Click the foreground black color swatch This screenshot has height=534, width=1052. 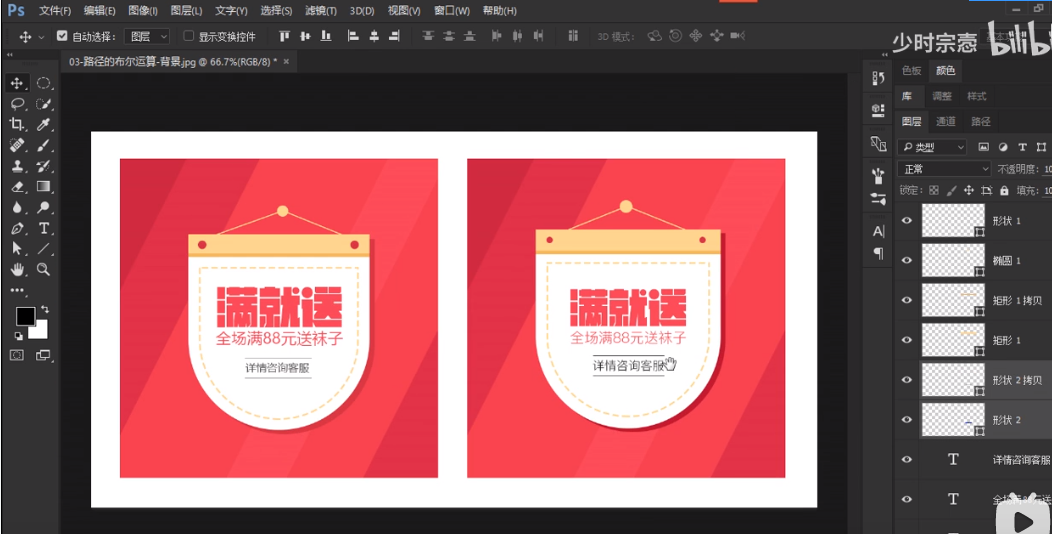pos(25,317)
